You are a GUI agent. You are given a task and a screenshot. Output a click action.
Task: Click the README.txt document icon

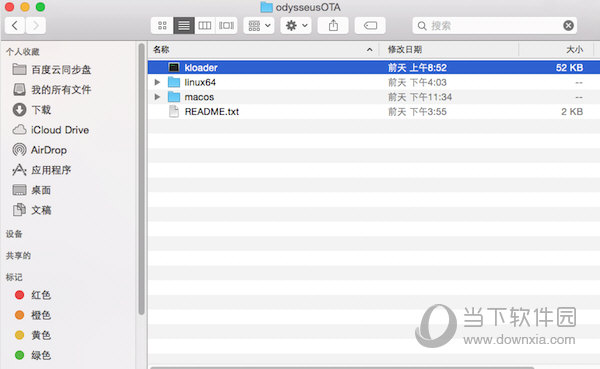click(x=174, y=111)
